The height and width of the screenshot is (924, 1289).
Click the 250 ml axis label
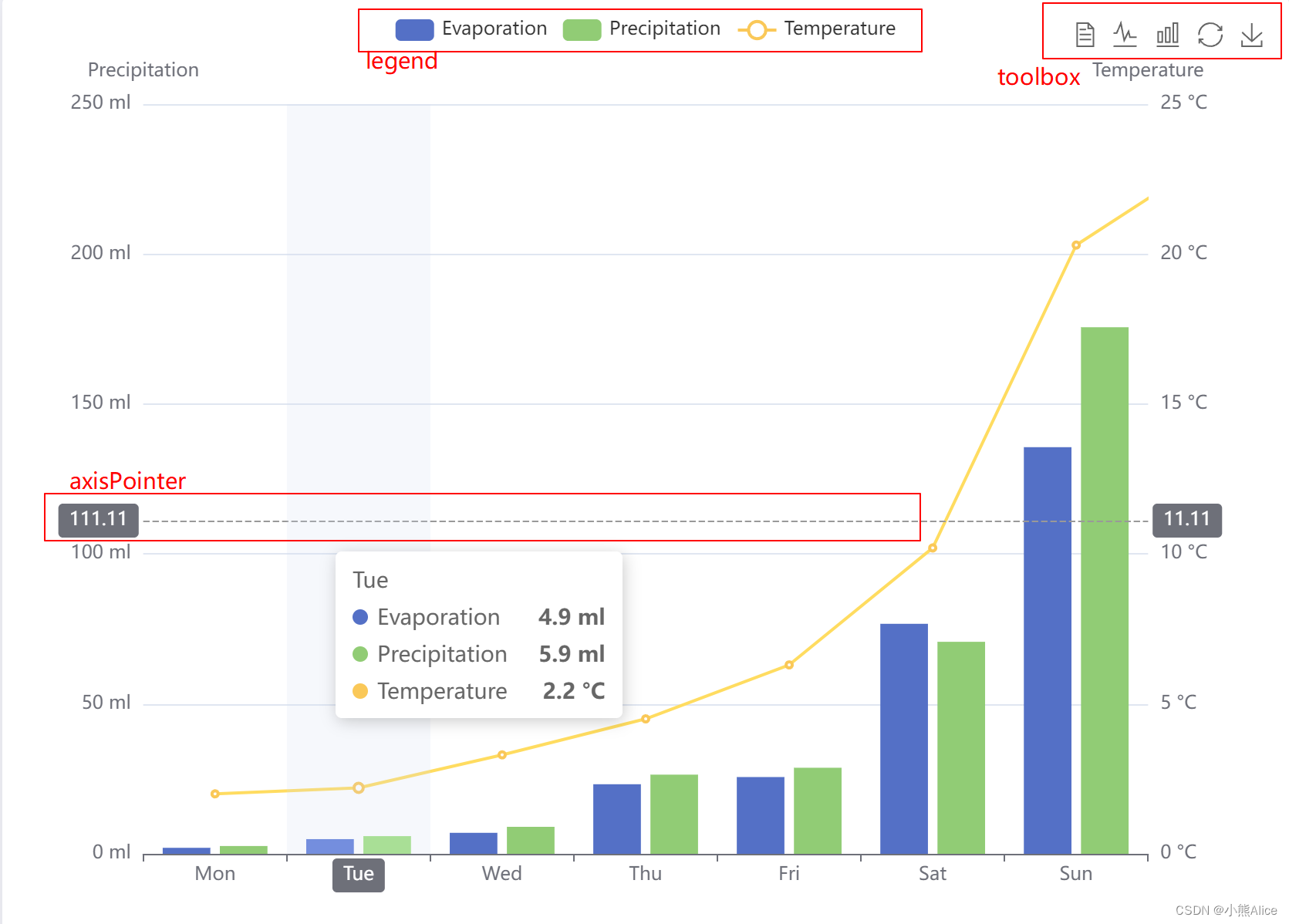[100, 103]
